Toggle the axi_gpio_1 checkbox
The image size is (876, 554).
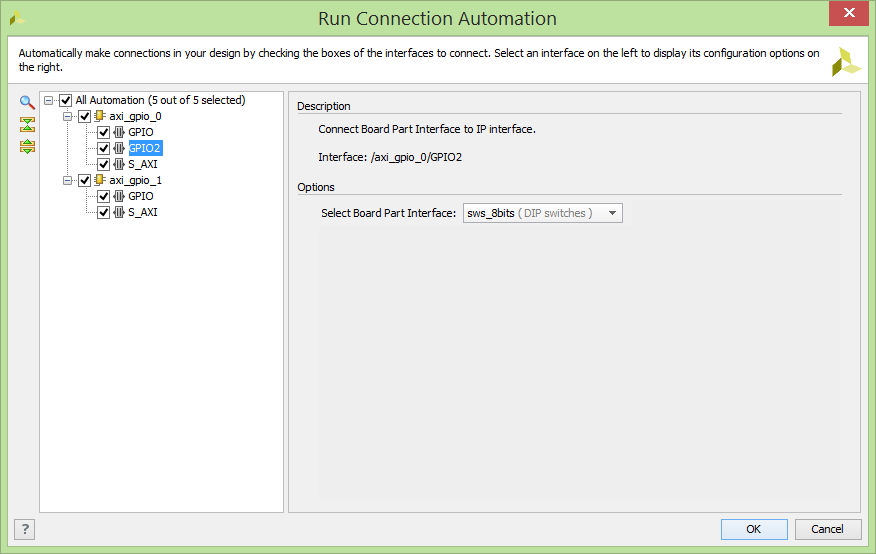click(84, 180)
